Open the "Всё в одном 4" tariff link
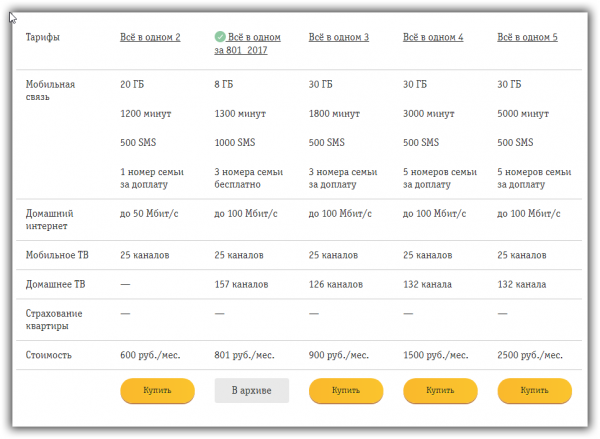This screenshot has height=439, width=600. coord(433,37)
